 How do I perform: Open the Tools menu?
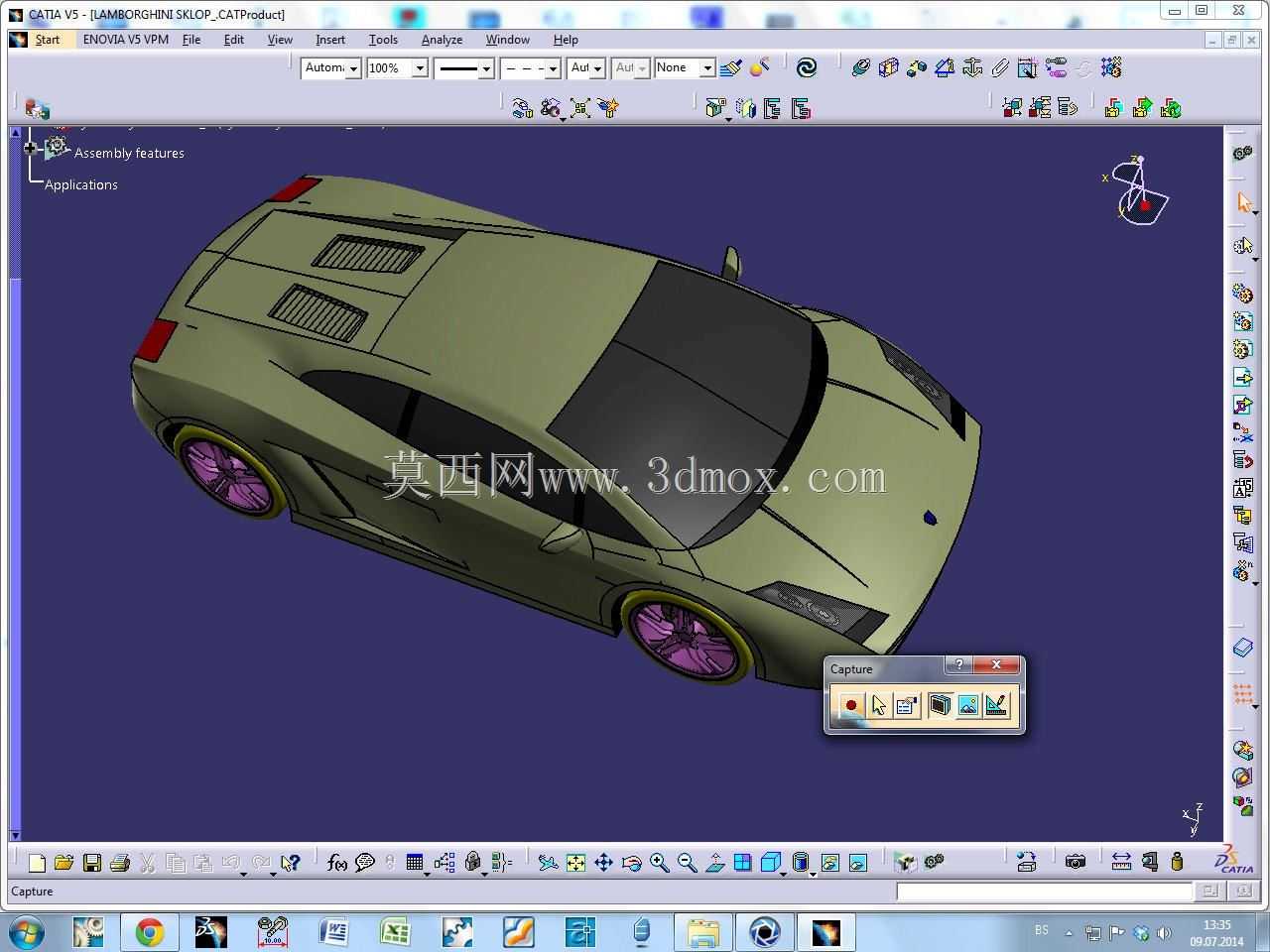pos(383,40)
